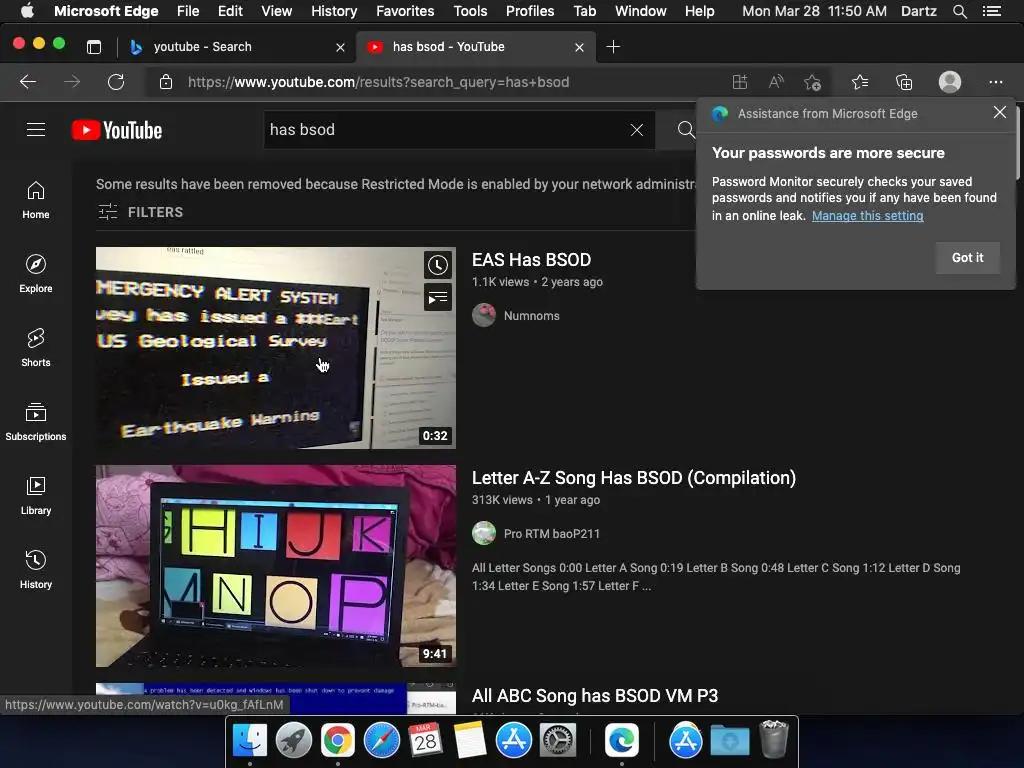Open the Tools menu

(x=470, y=11)
